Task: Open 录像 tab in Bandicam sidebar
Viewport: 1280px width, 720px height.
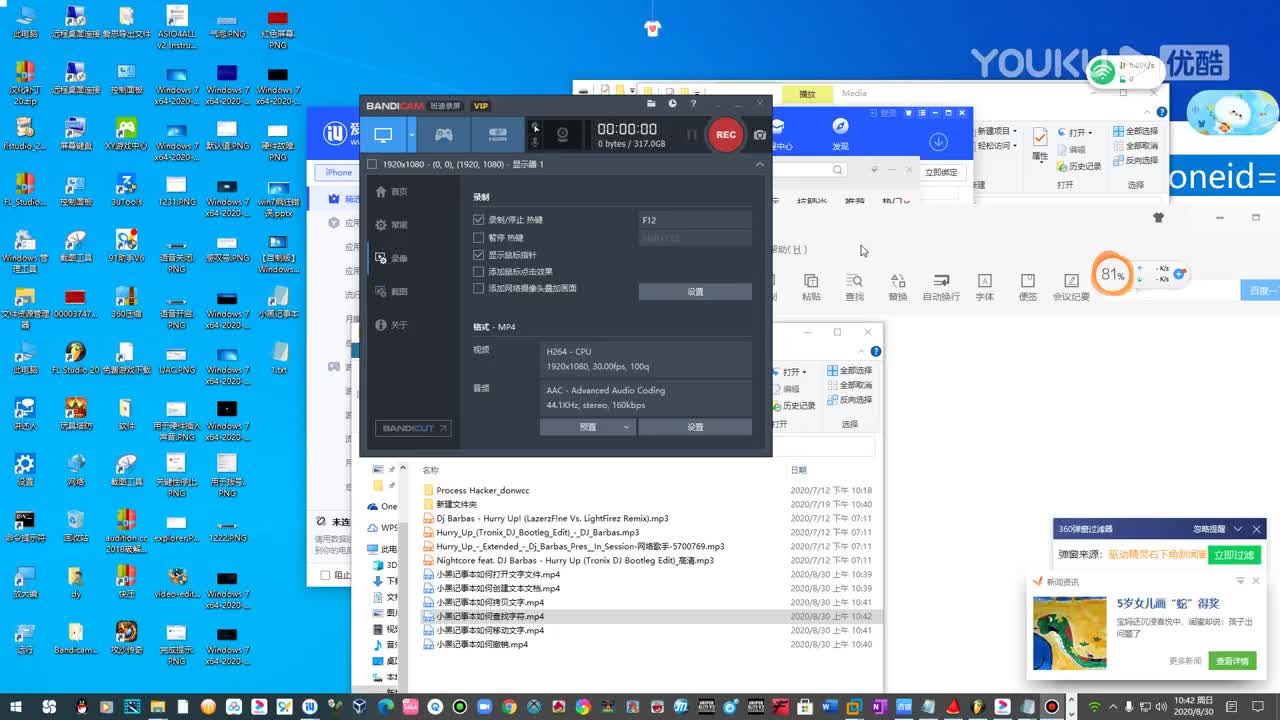Action: pos(391,258)
